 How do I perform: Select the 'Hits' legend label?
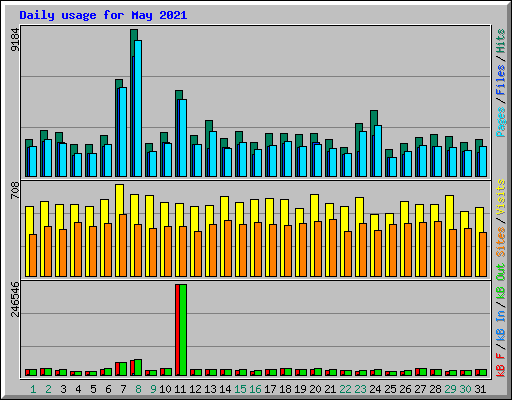tap(501, 41)
